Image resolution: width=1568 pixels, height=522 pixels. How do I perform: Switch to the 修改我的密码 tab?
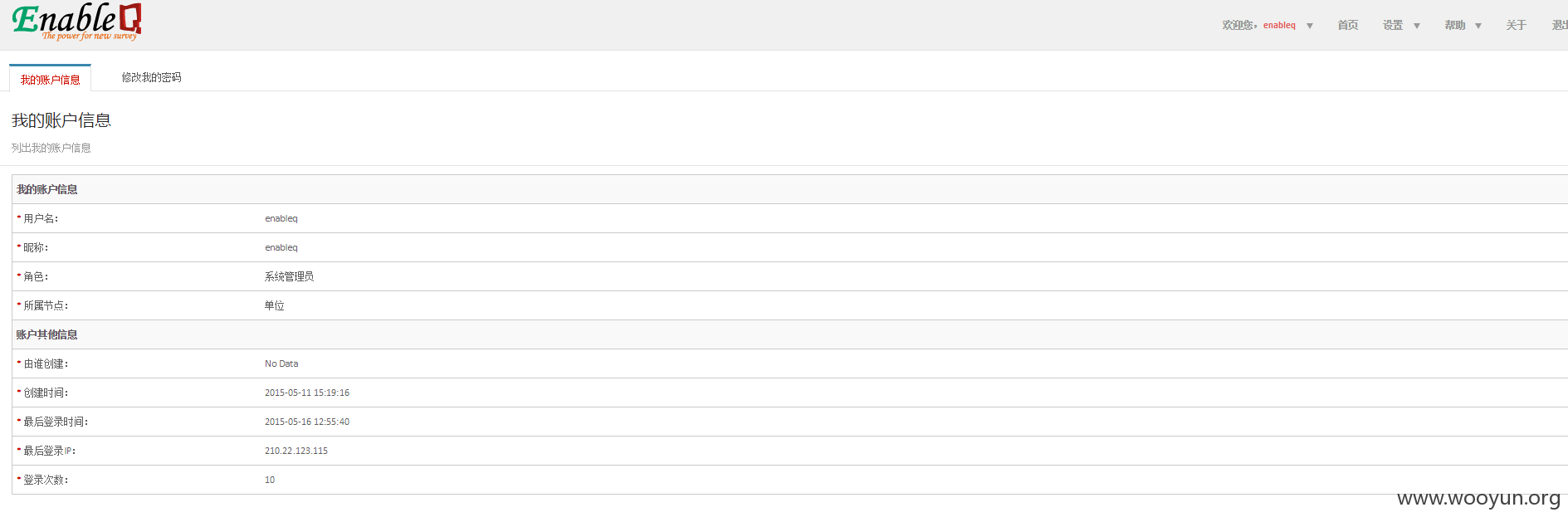coord(151,77)
